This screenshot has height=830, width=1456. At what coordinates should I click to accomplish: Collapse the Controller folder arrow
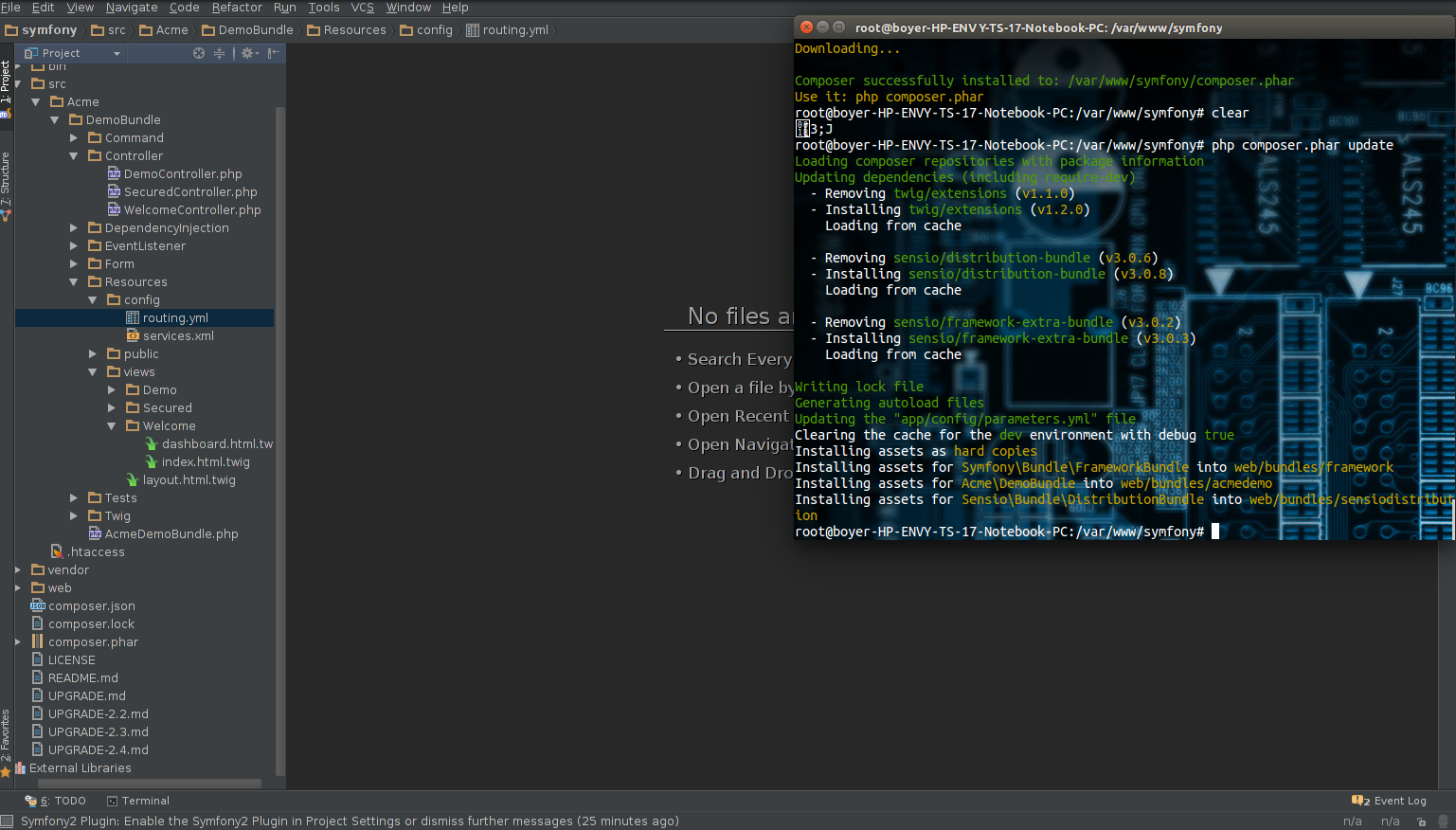click(74, 156)
